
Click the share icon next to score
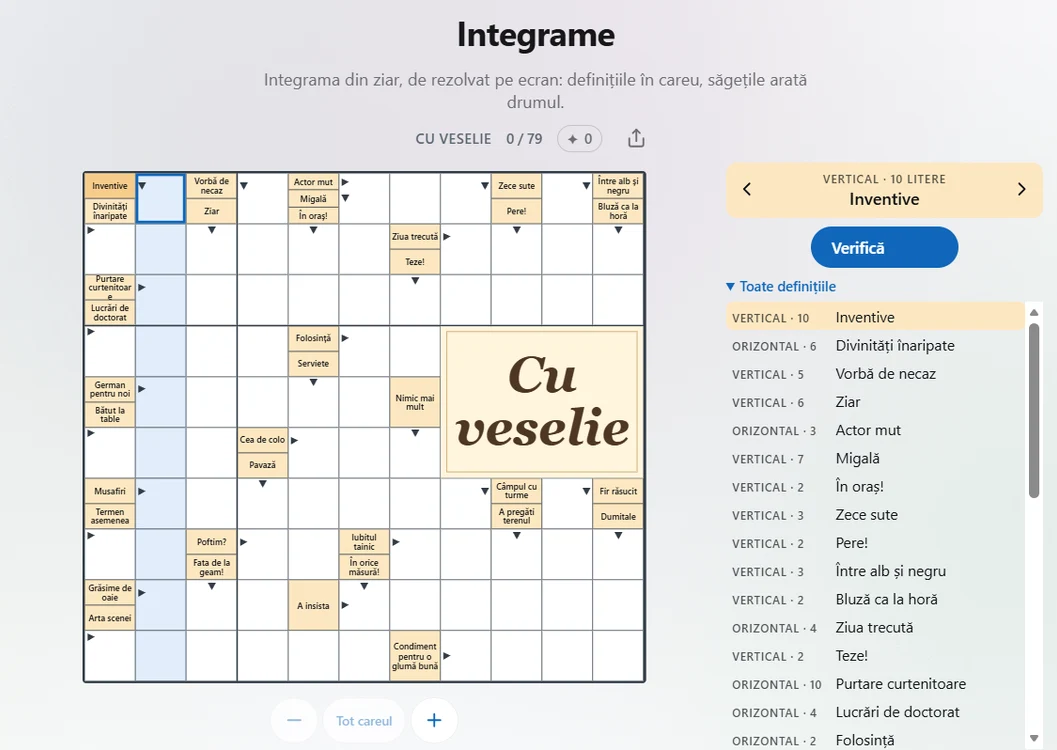pos(636,138)
